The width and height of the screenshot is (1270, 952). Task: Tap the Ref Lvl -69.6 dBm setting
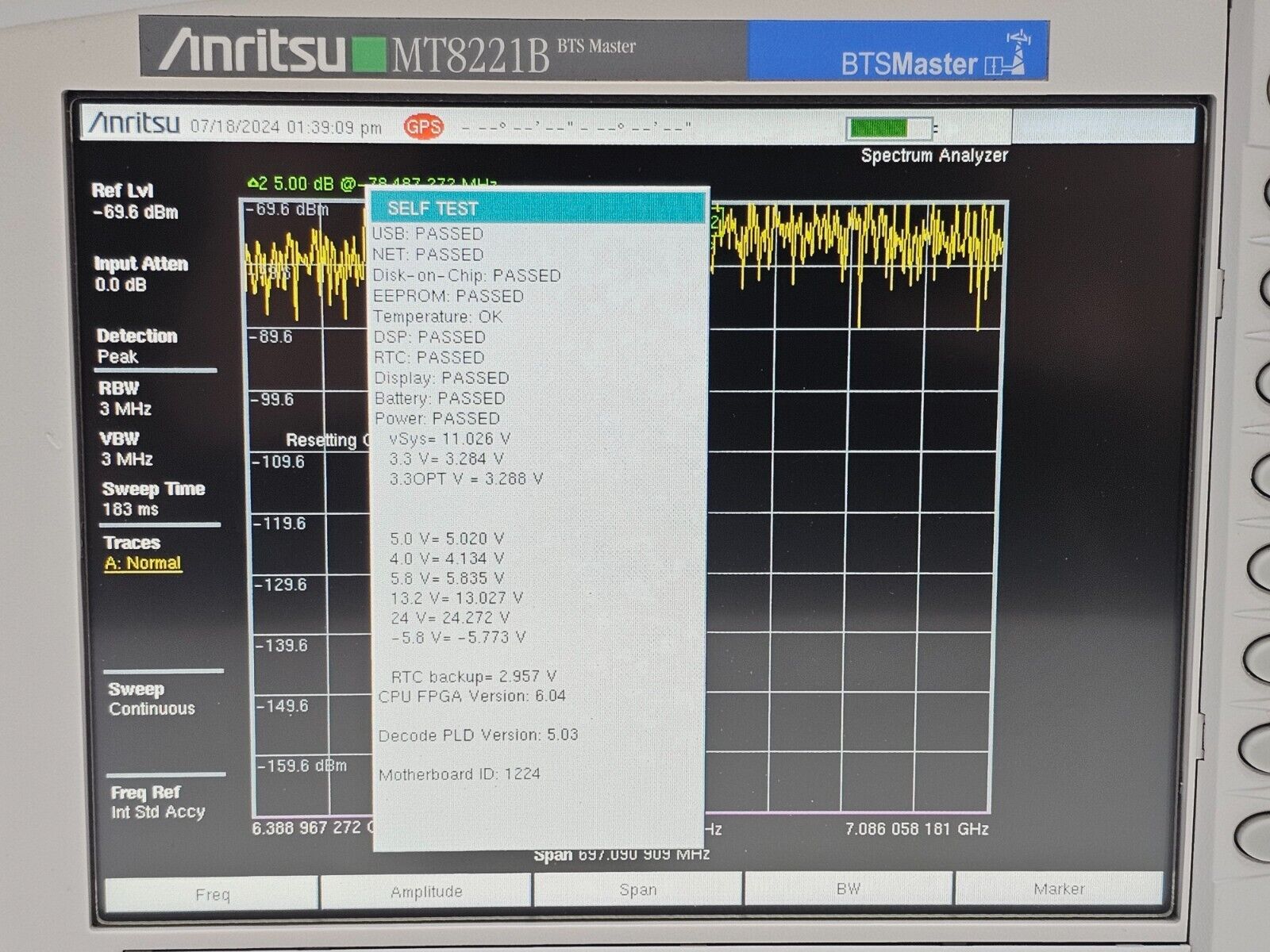point(135,202)
